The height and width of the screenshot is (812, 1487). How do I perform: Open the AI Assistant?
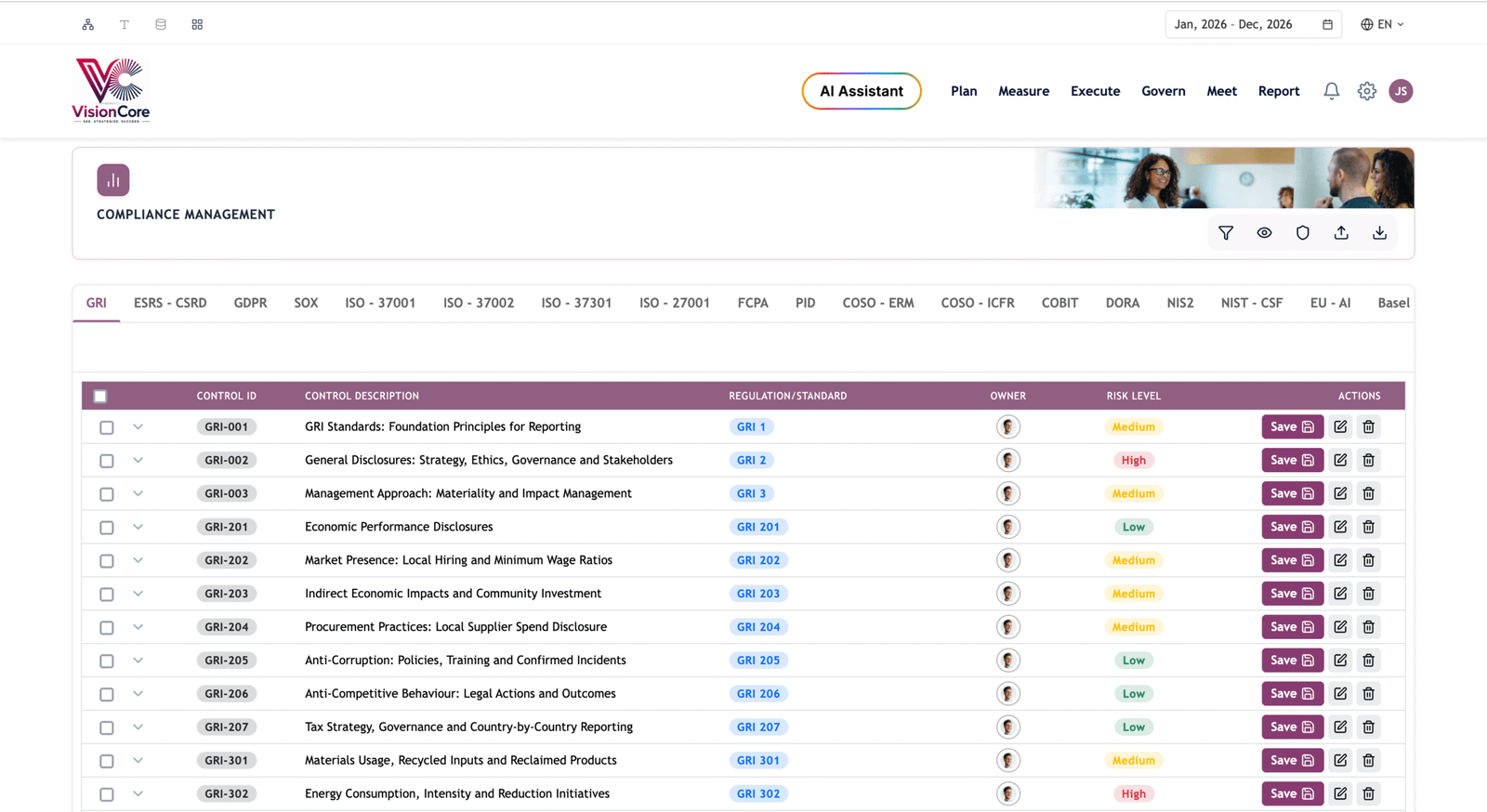click(862, 91)
